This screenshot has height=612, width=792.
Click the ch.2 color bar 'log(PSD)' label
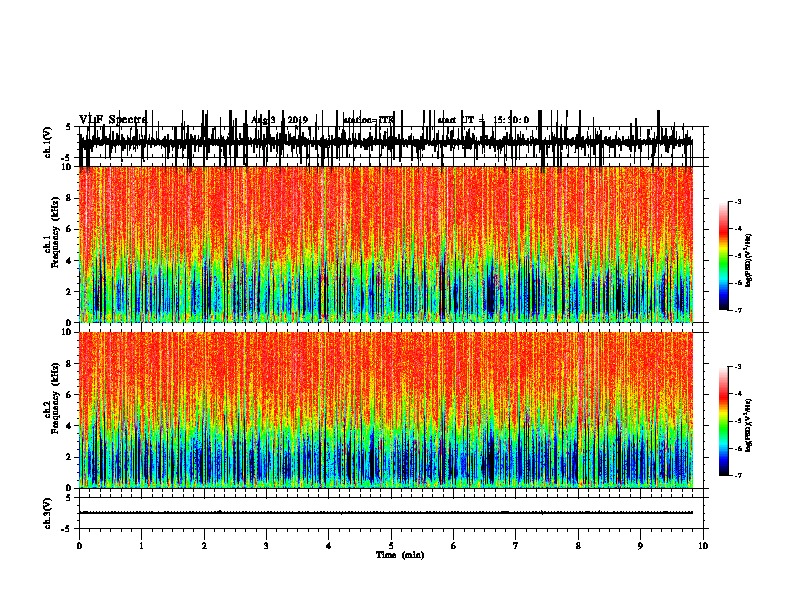pyautogui.click(x=748, y=425)
